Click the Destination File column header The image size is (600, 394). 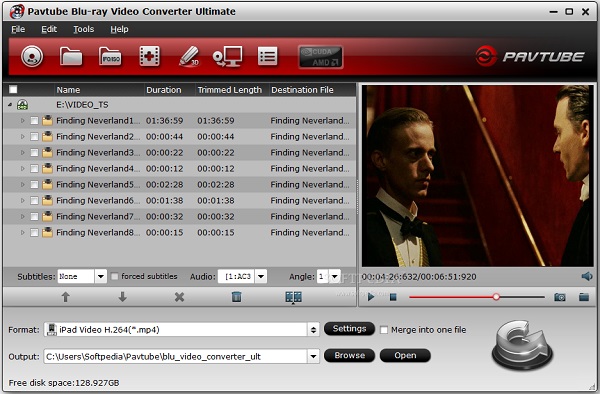pyautogui.click(x=312, y=90)
